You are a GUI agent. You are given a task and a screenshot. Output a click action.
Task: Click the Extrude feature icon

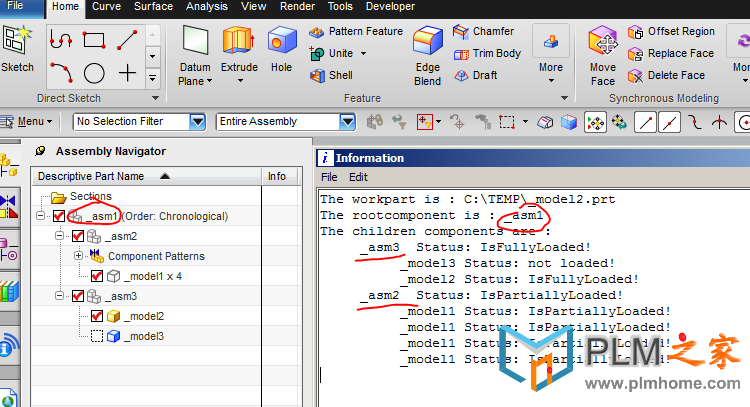pyautogui.click(x=239, y=41)
